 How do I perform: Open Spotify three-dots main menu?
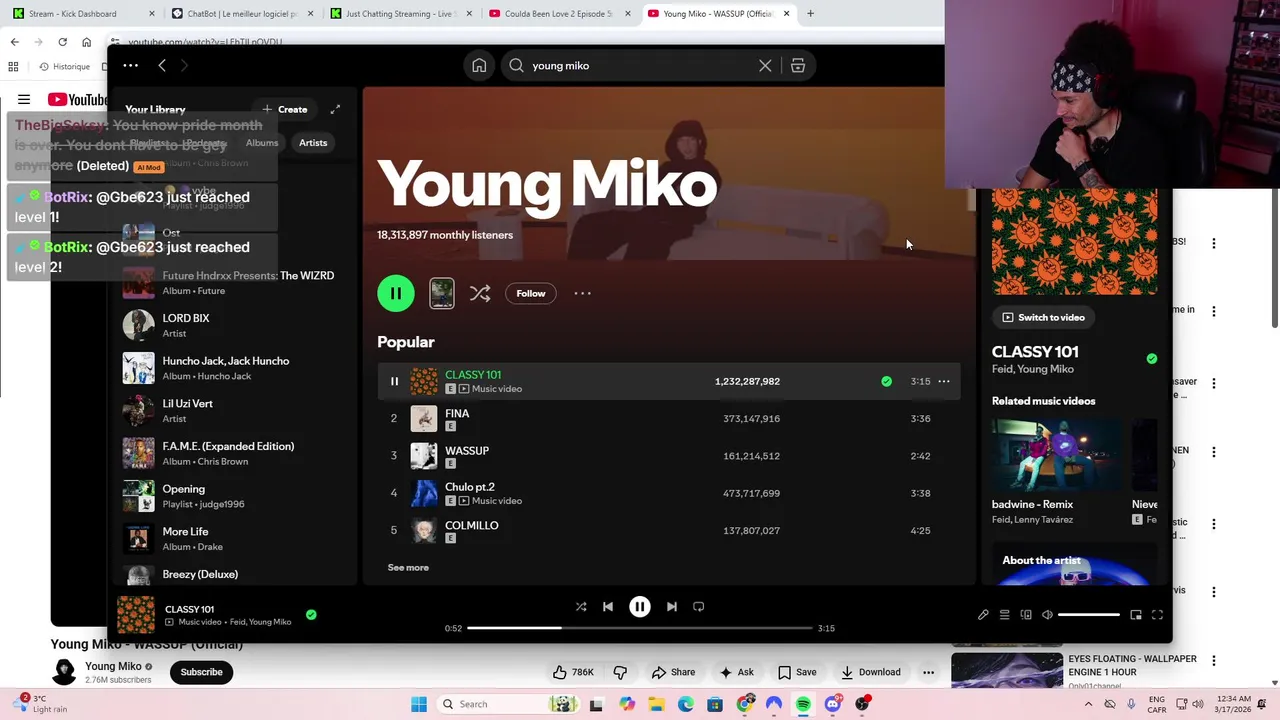click(130, 65)
